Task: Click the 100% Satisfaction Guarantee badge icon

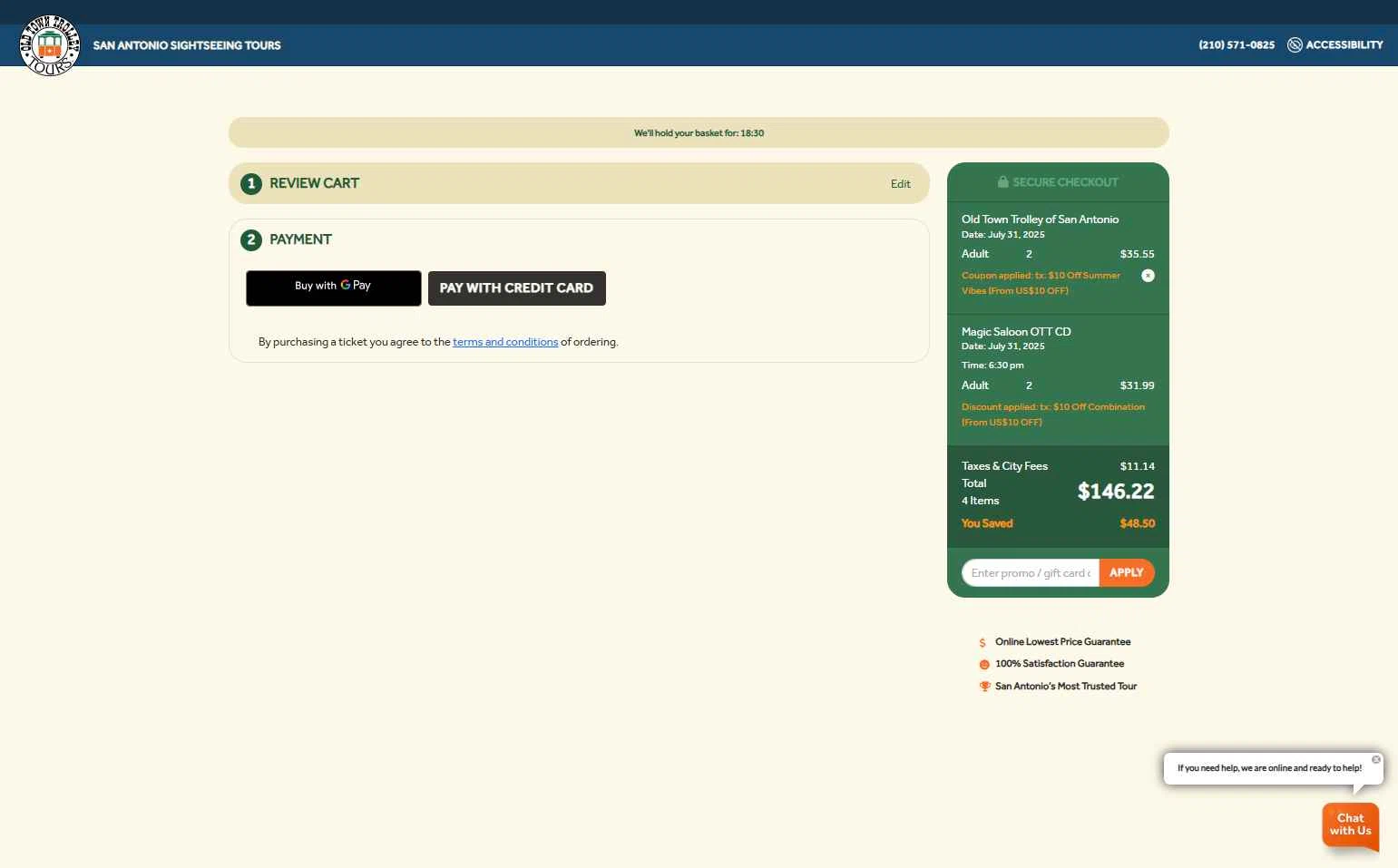Action: click(x=984, y=664)
